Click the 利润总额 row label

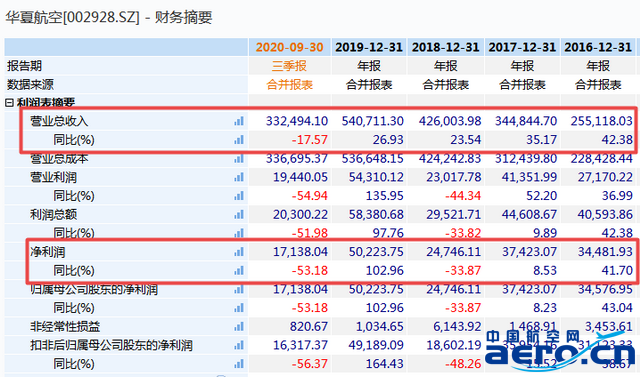pos(53,215)
